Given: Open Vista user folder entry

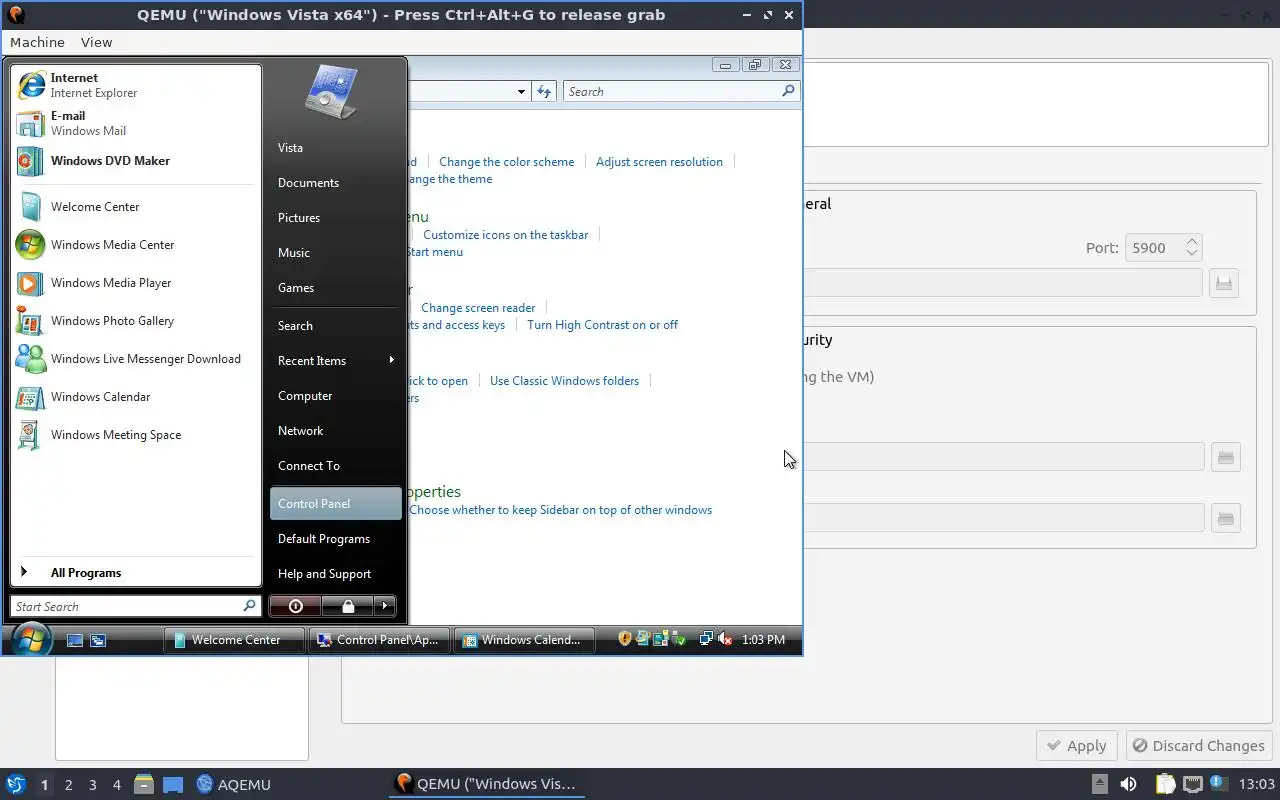Looking at the screenshot, I should tap(335, 148).
